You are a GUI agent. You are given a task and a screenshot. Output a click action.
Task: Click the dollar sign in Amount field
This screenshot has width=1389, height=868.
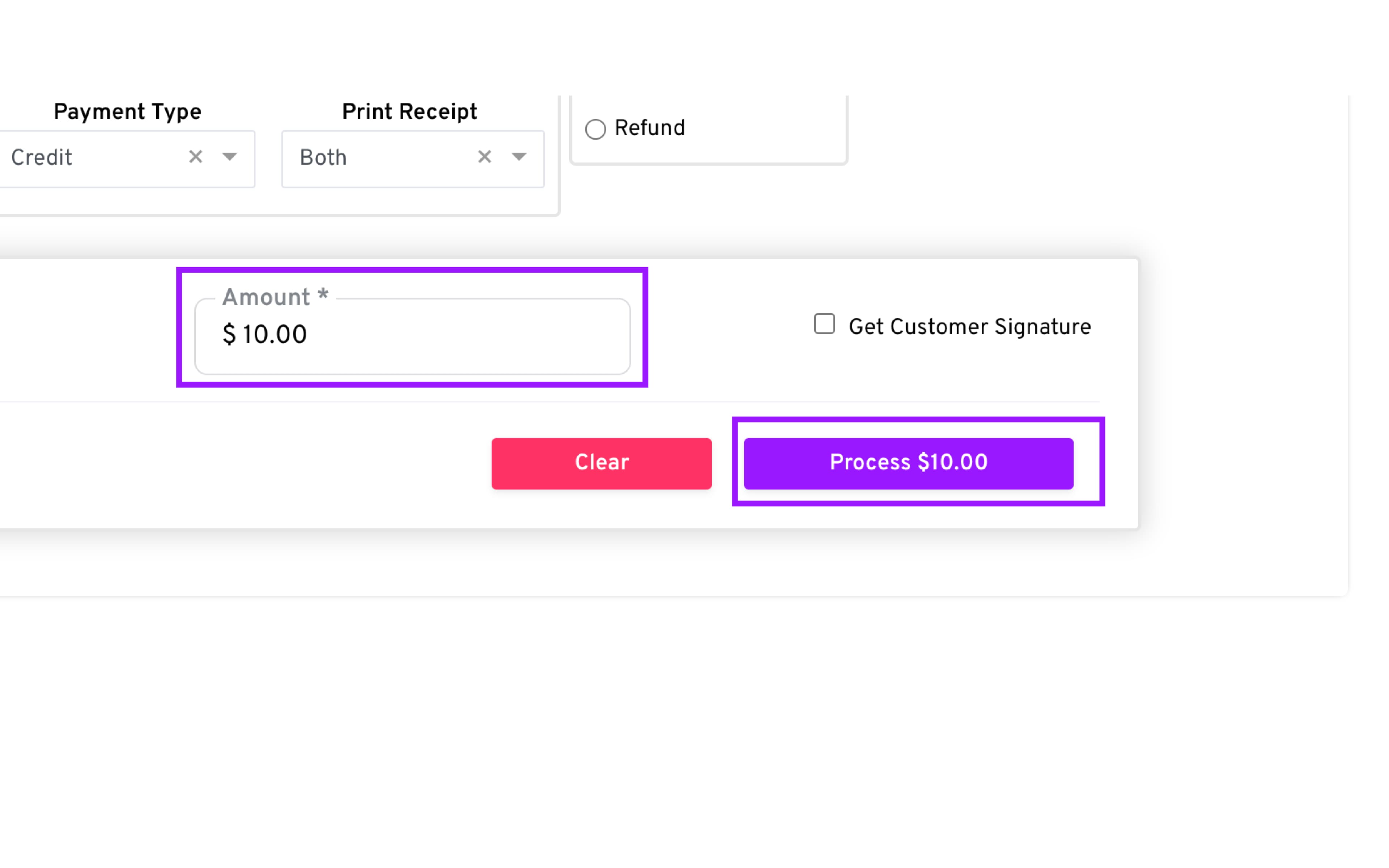(229, 335)
